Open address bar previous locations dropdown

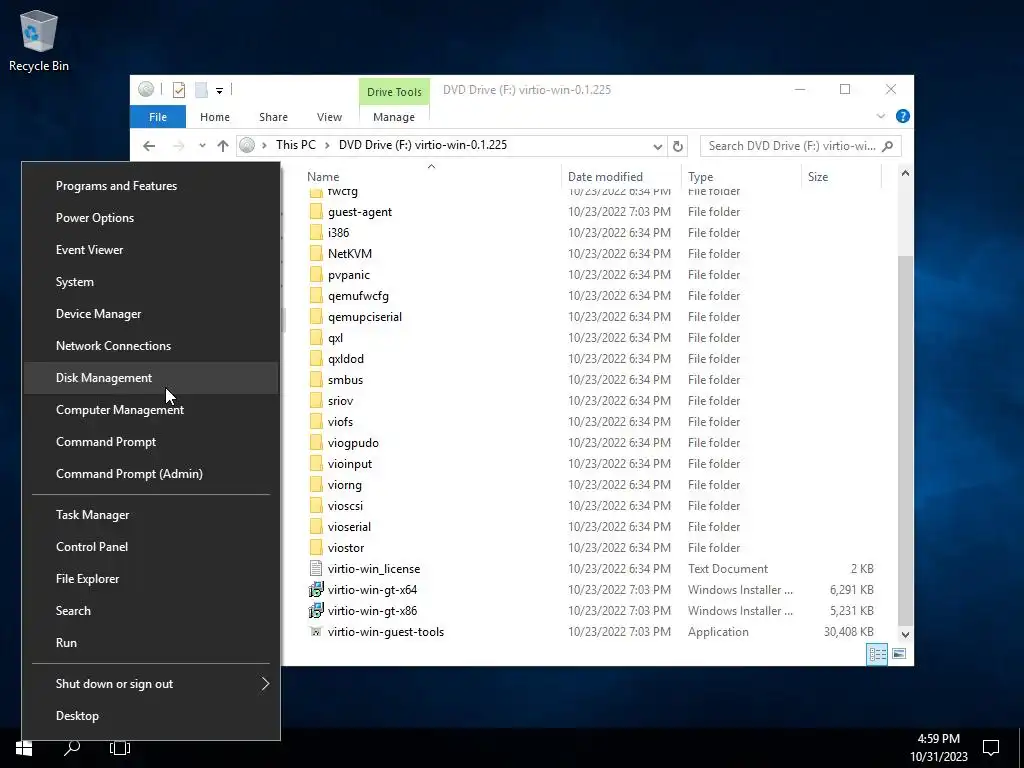[658, 147]
